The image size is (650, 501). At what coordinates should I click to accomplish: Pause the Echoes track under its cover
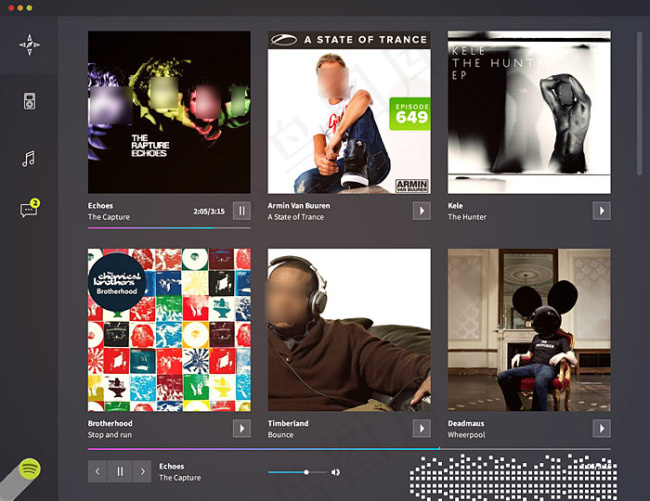point(242,211)
